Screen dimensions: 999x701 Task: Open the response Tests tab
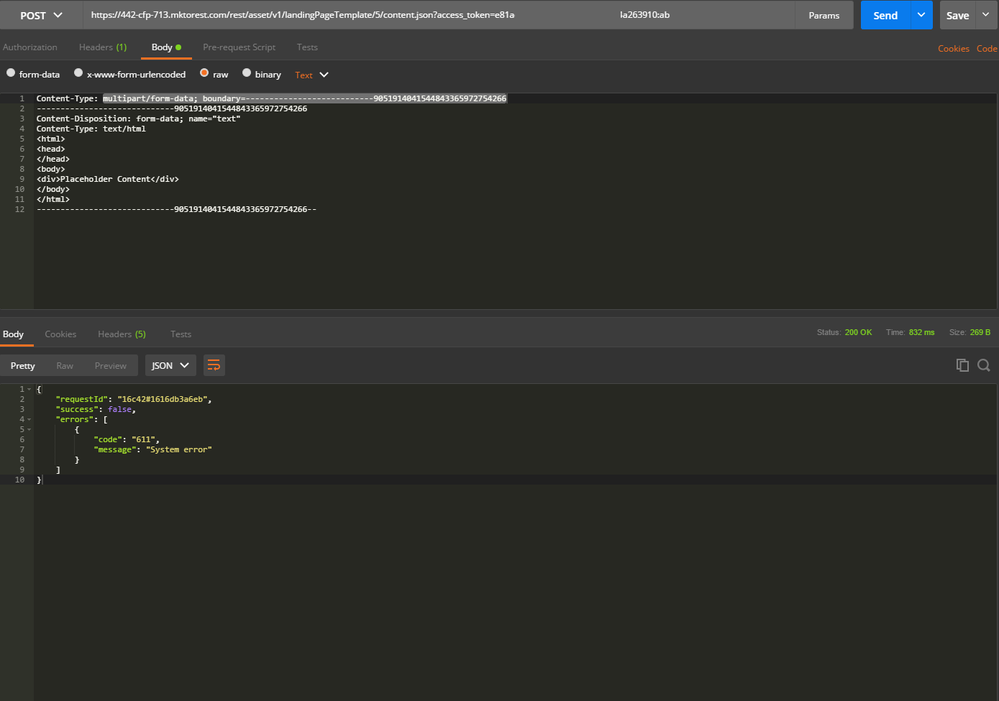[x=180, y=334]
